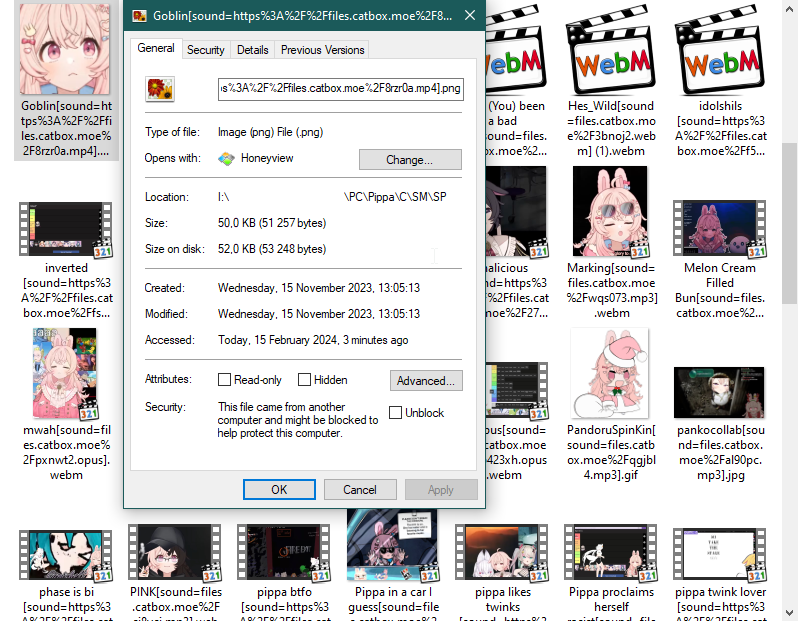Click the Created date text
Image resolution: width=798 pixels, height=621 pixels.
pos(319,288)
